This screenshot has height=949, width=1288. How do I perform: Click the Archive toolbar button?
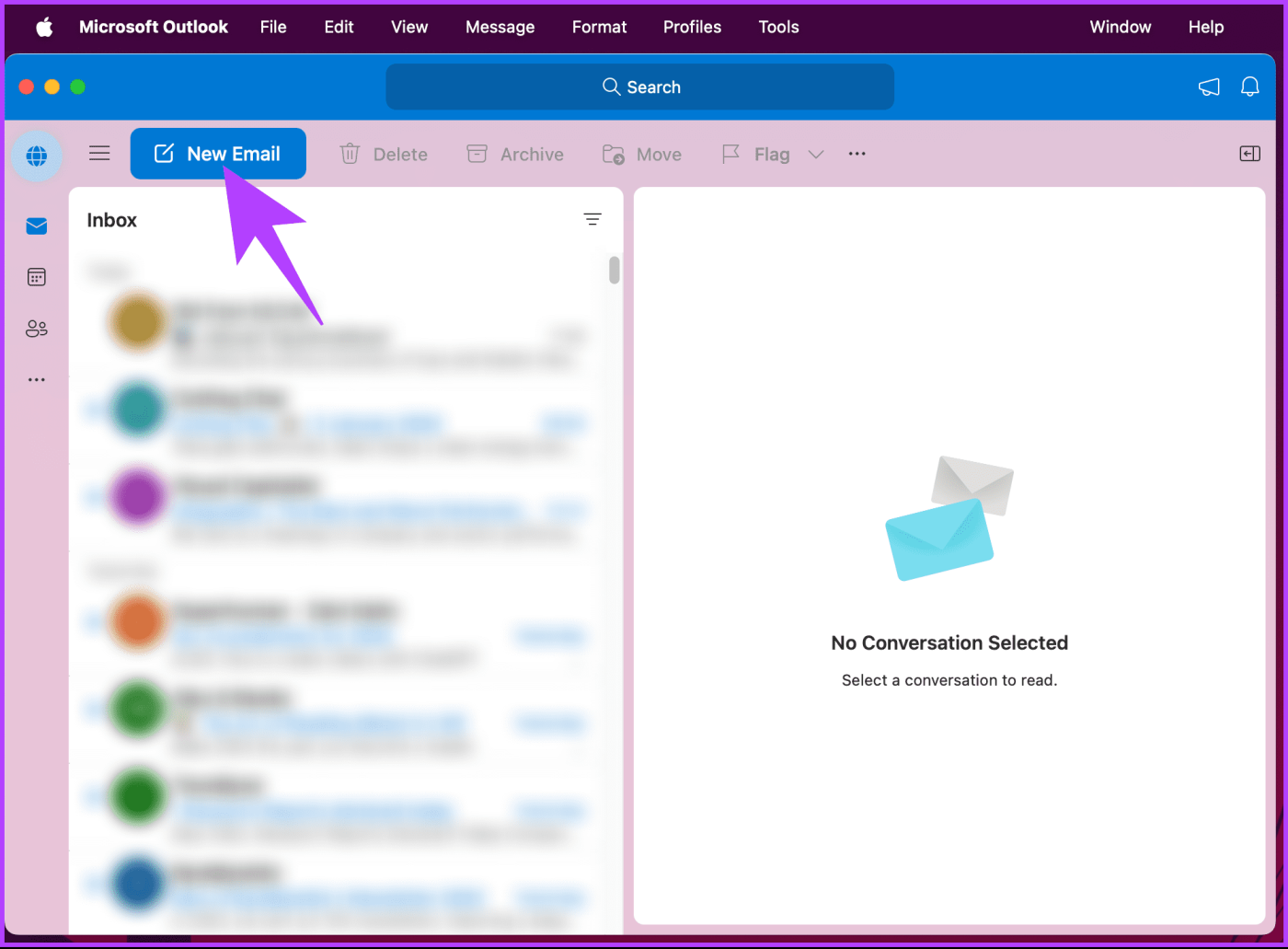coord(515,154)
